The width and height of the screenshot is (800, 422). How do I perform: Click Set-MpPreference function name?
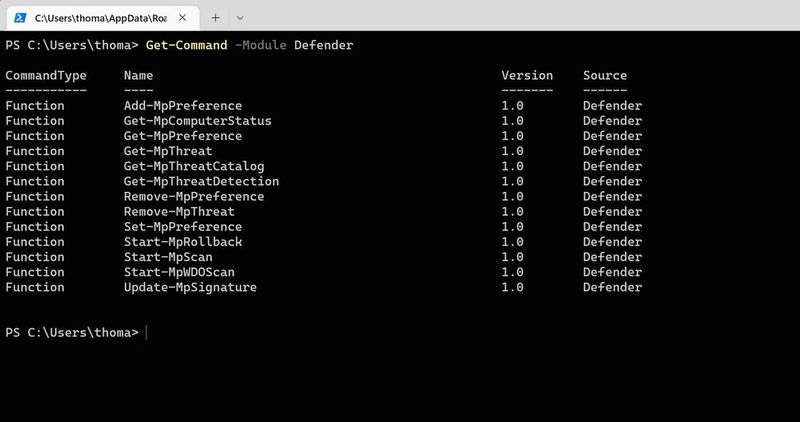coord(183,227)
